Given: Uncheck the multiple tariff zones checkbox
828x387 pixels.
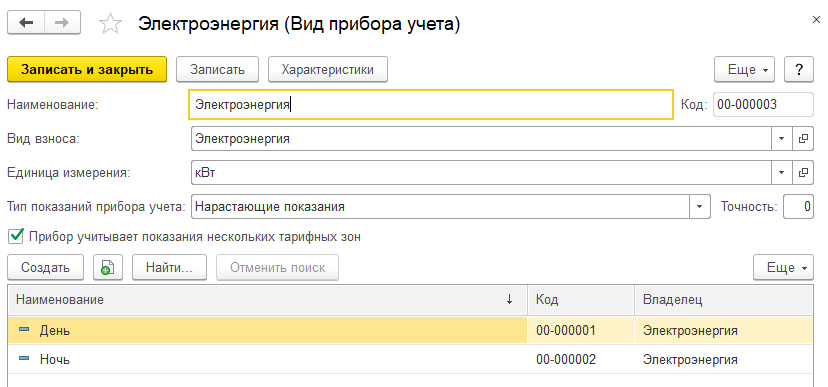Looking at the screenshot, I should 16,236.
